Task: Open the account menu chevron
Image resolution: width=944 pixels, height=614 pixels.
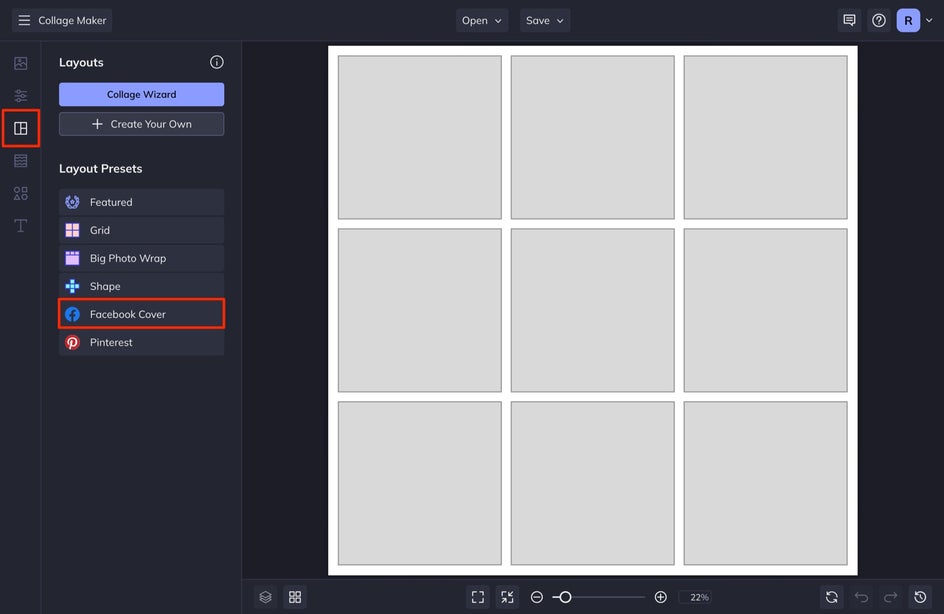Action: coord(929,20)
